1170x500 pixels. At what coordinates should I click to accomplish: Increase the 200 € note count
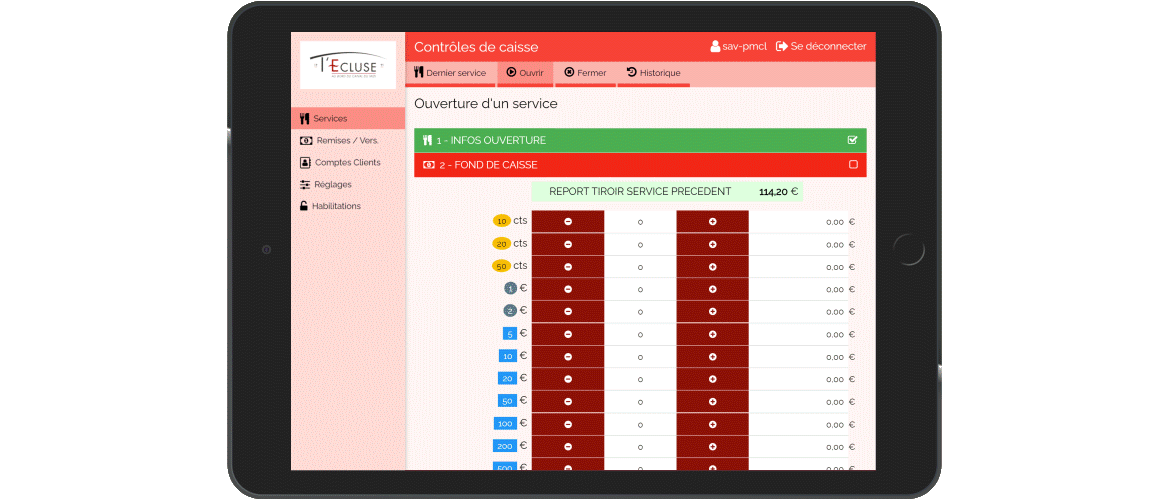tap(713, 446)
